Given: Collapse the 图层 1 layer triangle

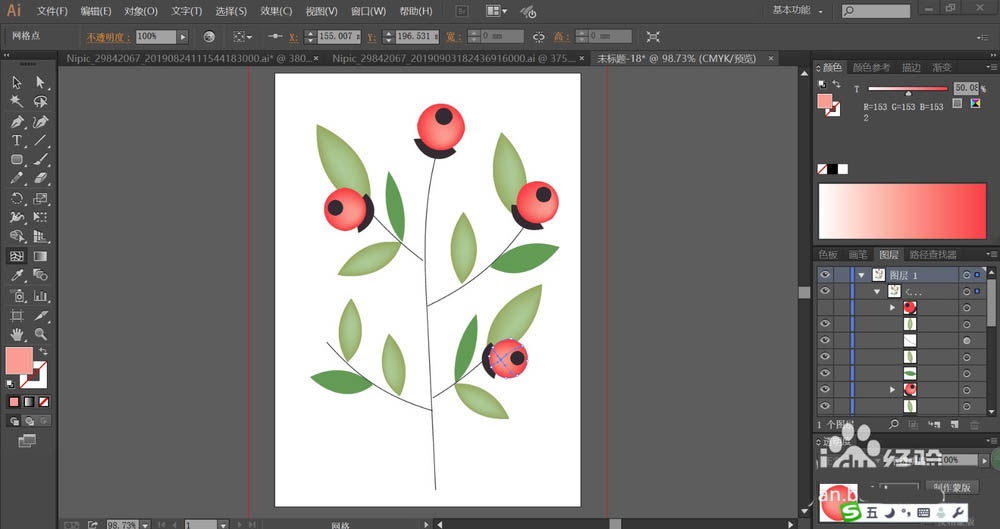Looking at the screenshot, I should coord(862,275).
